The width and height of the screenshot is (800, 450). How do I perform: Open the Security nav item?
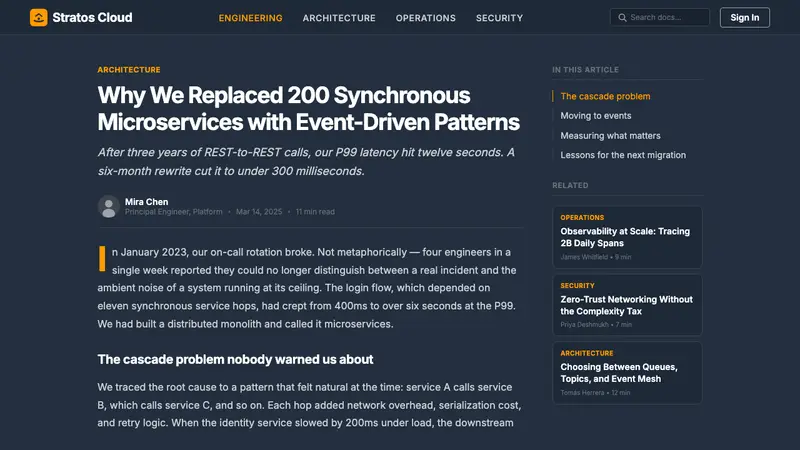(x=499, y=18)
